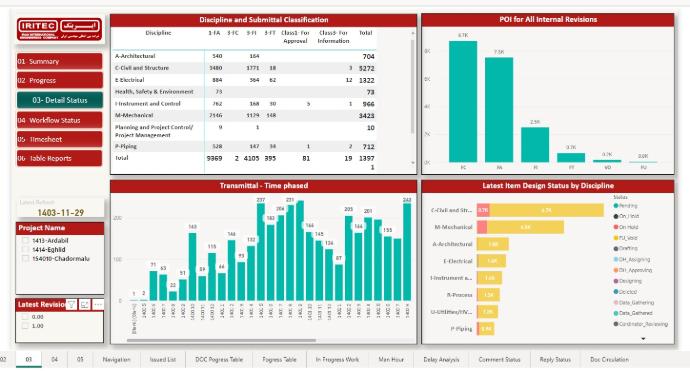
Task: Select the Data_Gathered status legend swatch
Action: pos(616,313)
